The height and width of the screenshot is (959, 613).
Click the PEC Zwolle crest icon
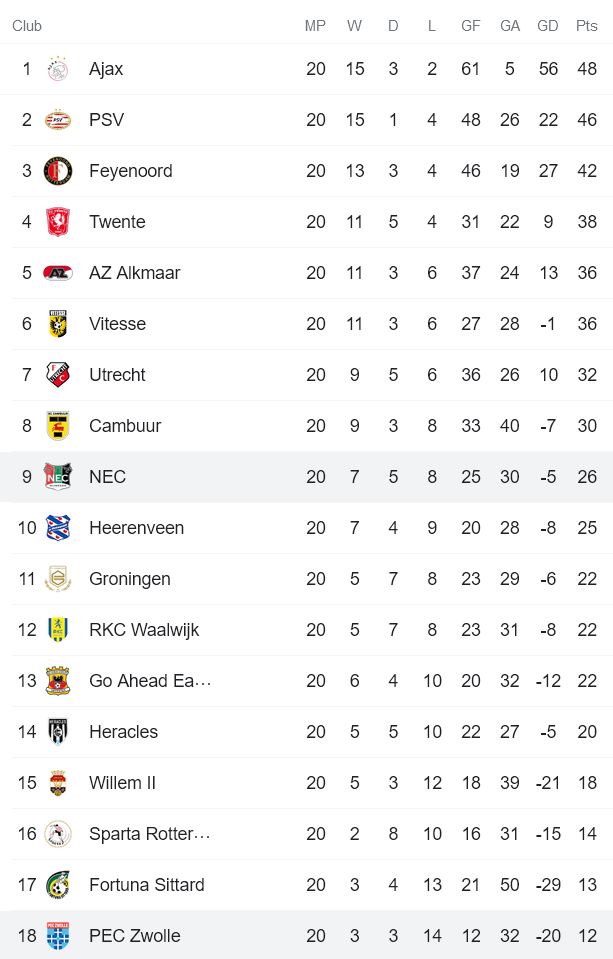pos(58,936)
